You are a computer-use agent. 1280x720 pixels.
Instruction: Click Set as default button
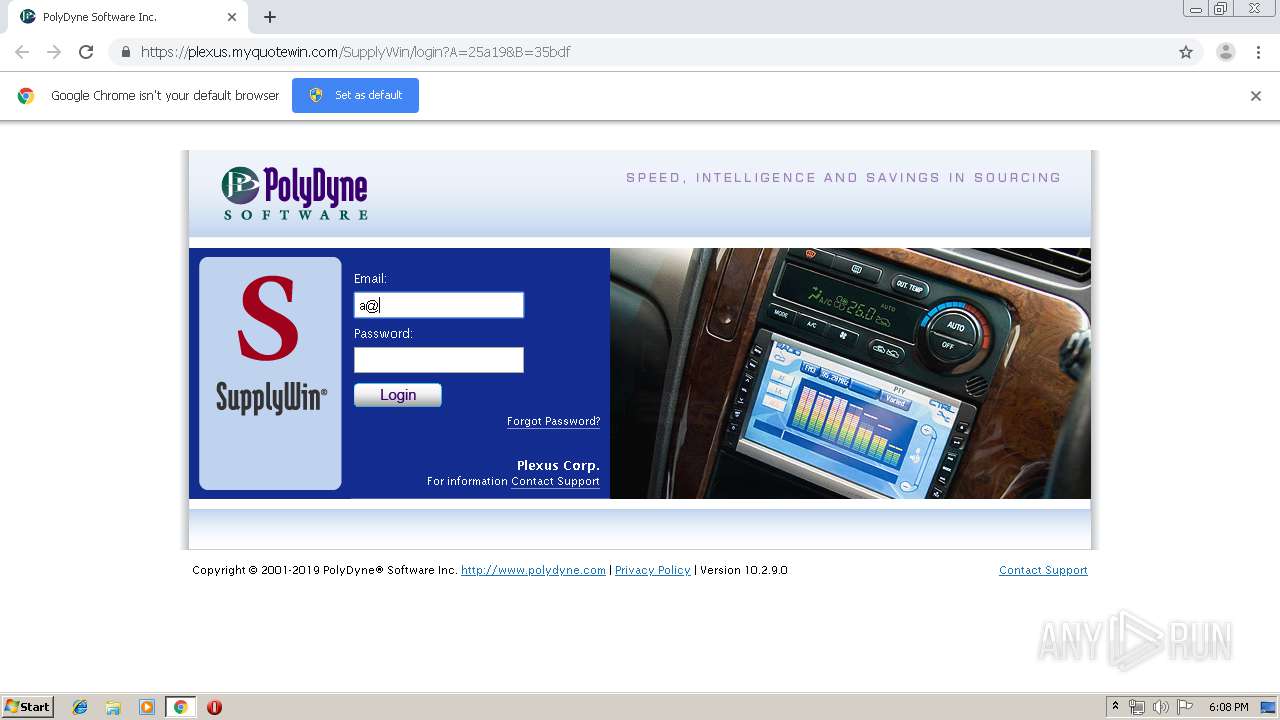(355, 95)
